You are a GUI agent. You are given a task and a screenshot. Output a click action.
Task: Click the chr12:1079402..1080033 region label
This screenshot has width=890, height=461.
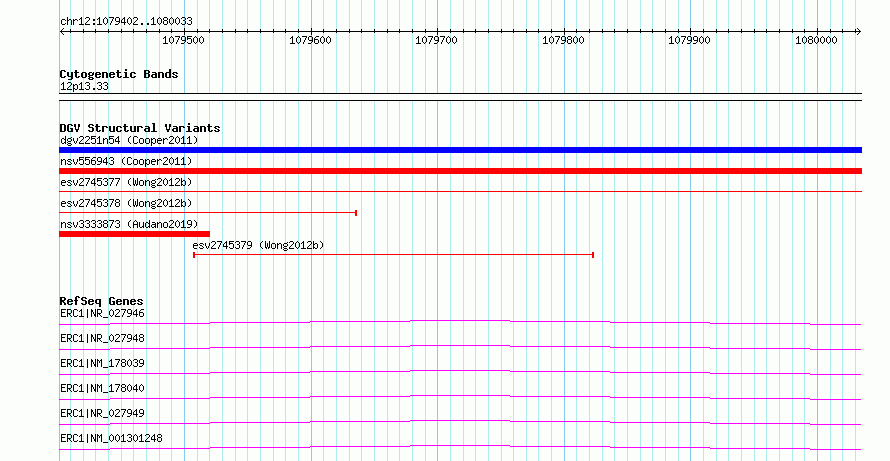point(126,21)
